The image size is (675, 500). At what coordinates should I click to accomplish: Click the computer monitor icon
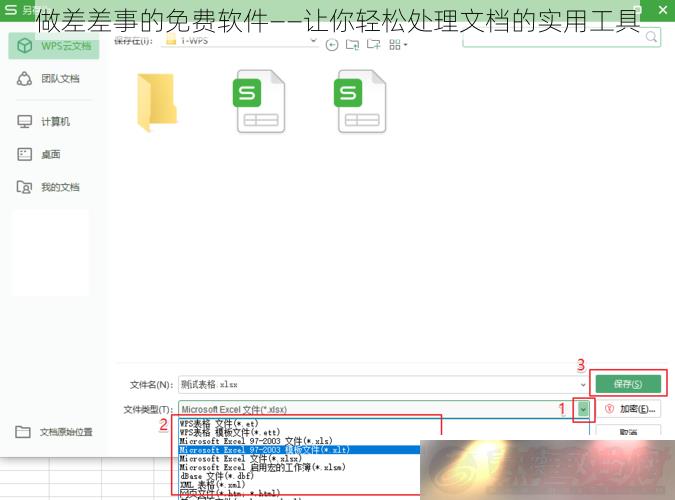pyautogui.click(x=25, y=122)
